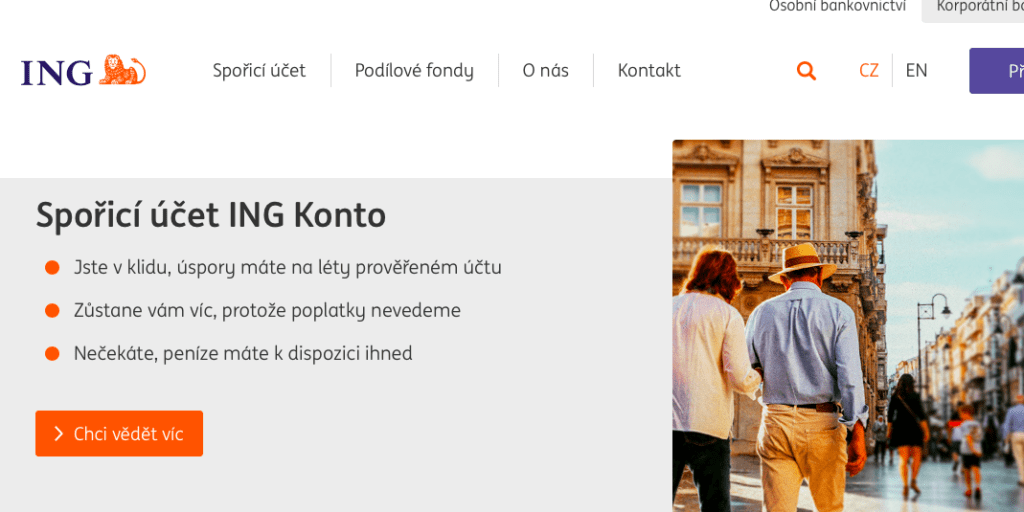Image resolution: width=1024 pixels, height=512 pixels.
Task: Click the hero photo of the walking couple
Action: pyautogui.click(x=848, y=326)
